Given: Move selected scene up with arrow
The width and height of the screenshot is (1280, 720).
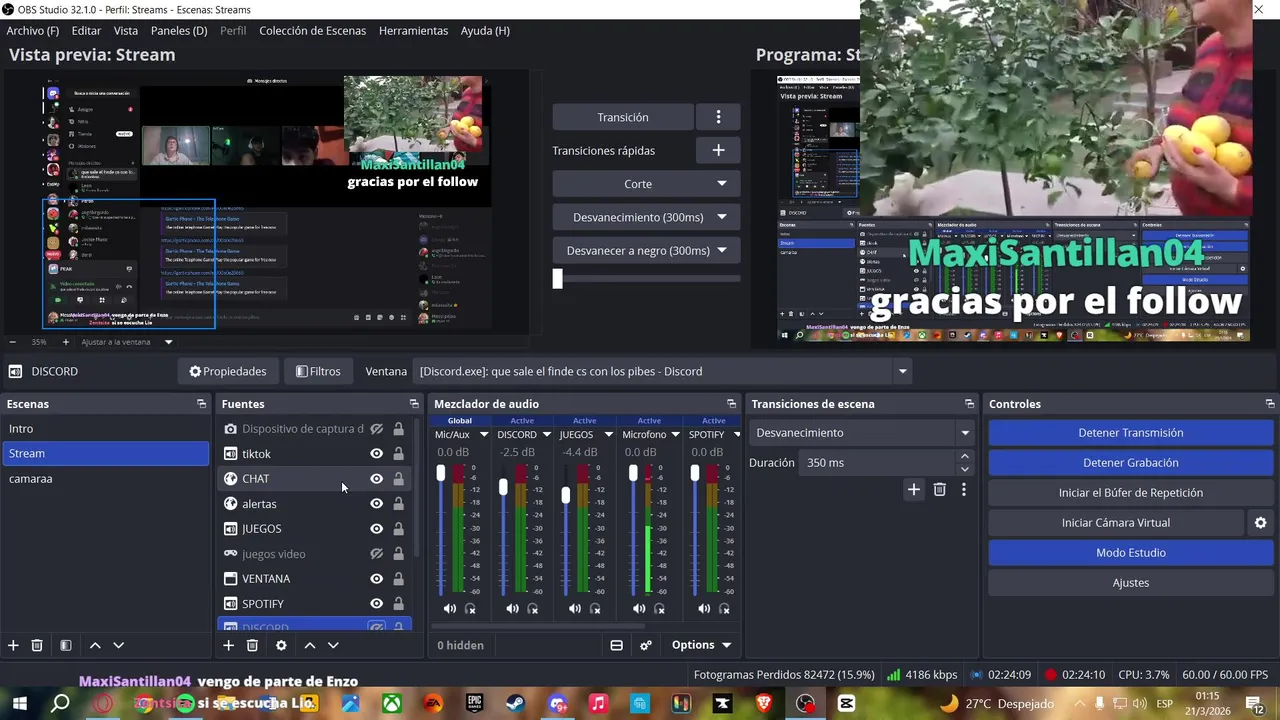Looking at the screenshot, I should point(95,645).
